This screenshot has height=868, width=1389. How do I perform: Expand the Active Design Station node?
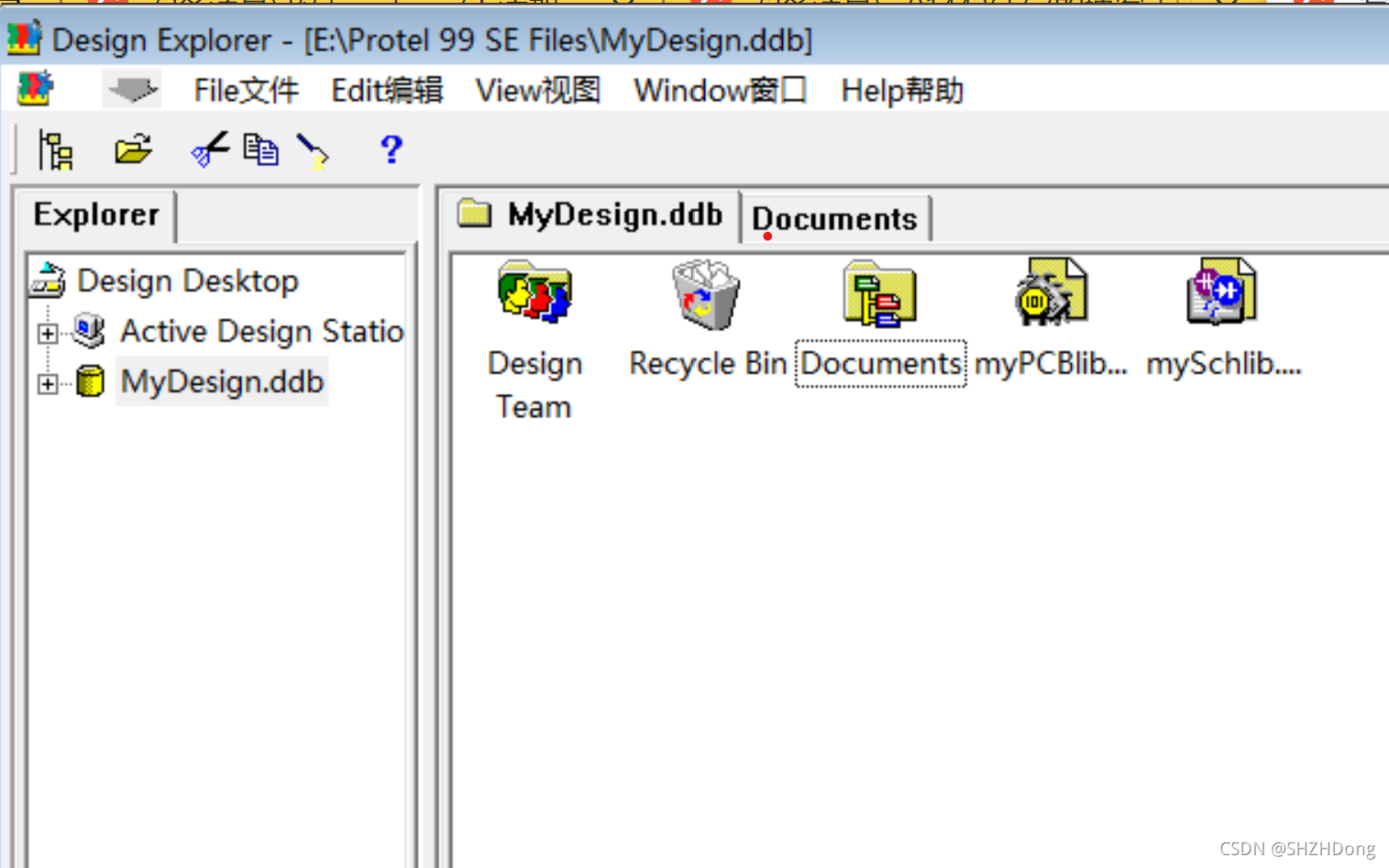48,334
